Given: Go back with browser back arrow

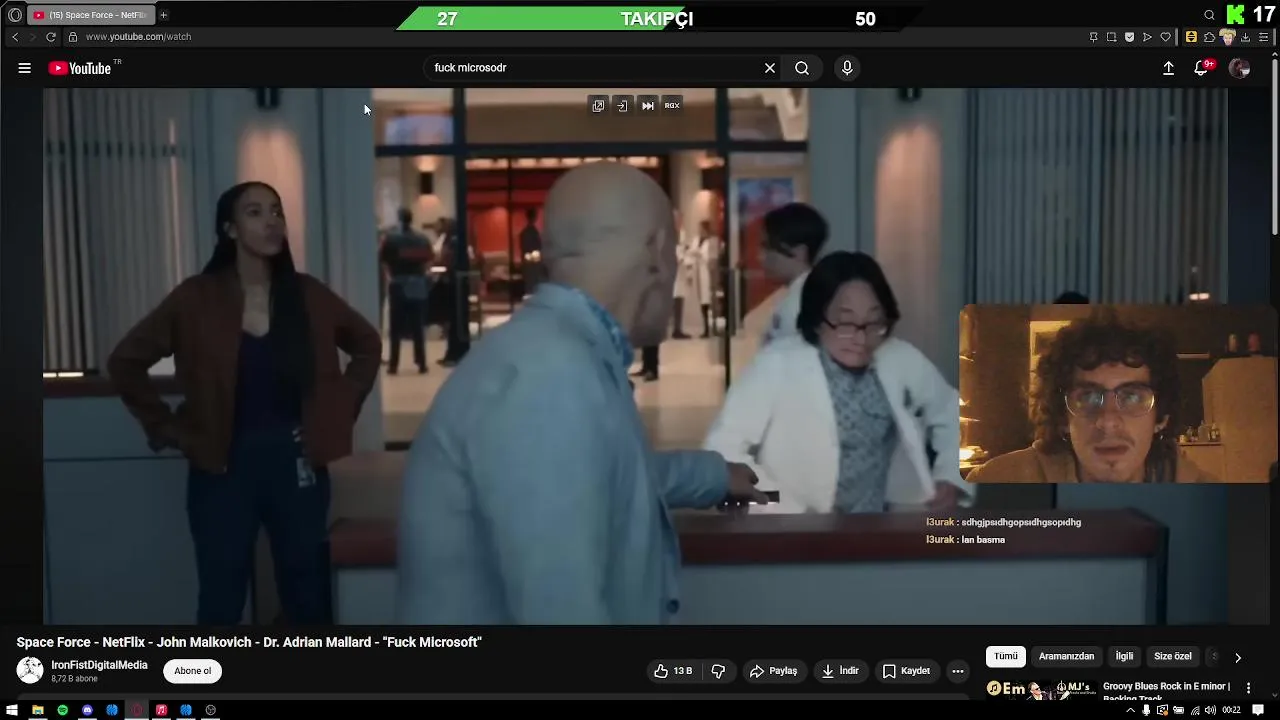Looking at the screenshot, I should [x=15, y=37].
